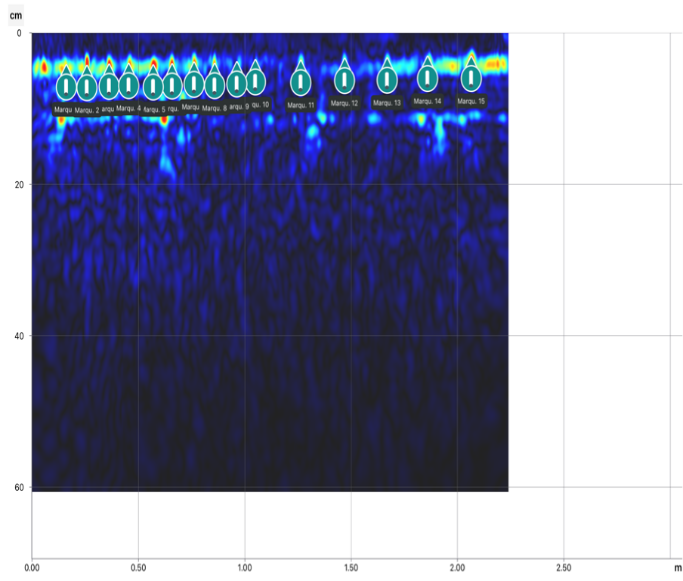
Task: Select the seventh marker pin icon
Action: coord(194,84)
